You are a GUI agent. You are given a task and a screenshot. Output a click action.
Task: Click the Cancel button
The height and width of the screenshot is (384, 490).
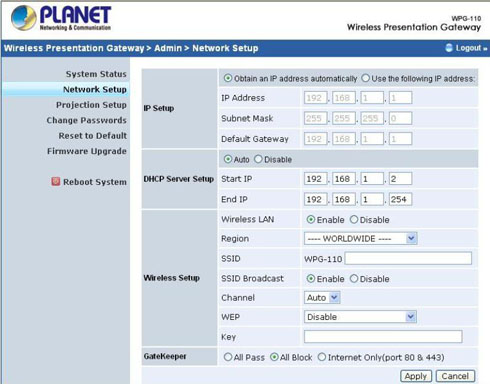coord(455,376)
